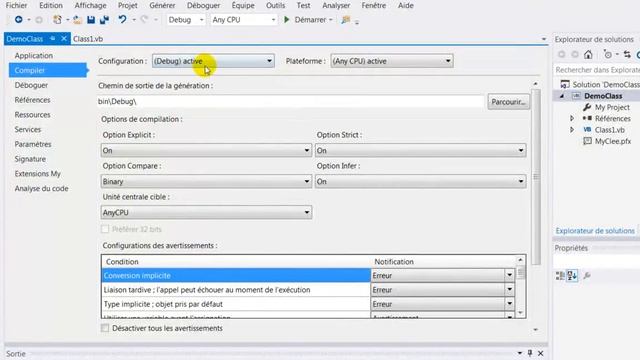Open notification dropdown for Type implicite
The width and height of the screenshot is (640, 360).
pyautogui.click(x=509, y=304)
